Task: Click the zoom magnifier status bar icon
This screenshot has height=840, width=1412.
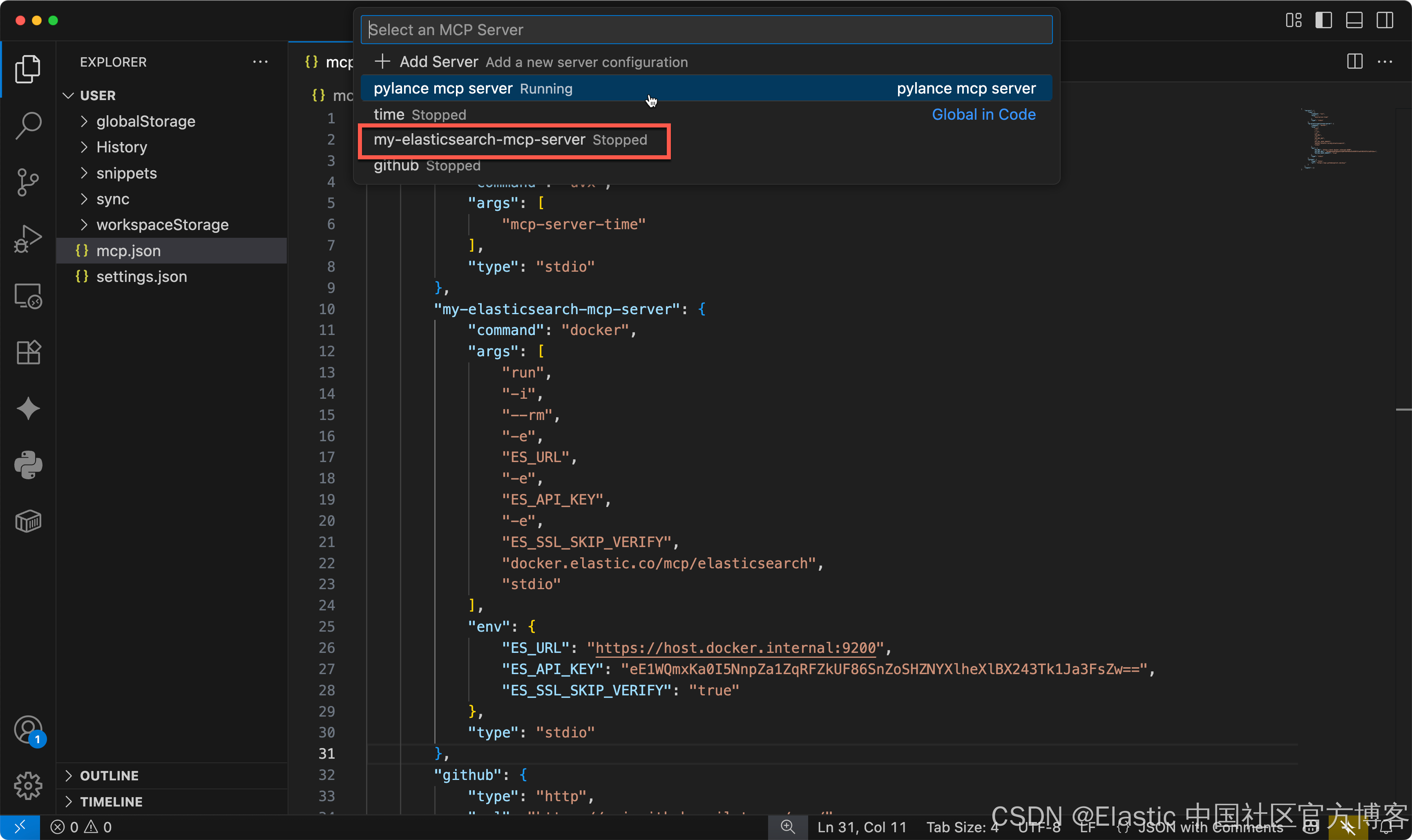Action: [x=787, y=827]
